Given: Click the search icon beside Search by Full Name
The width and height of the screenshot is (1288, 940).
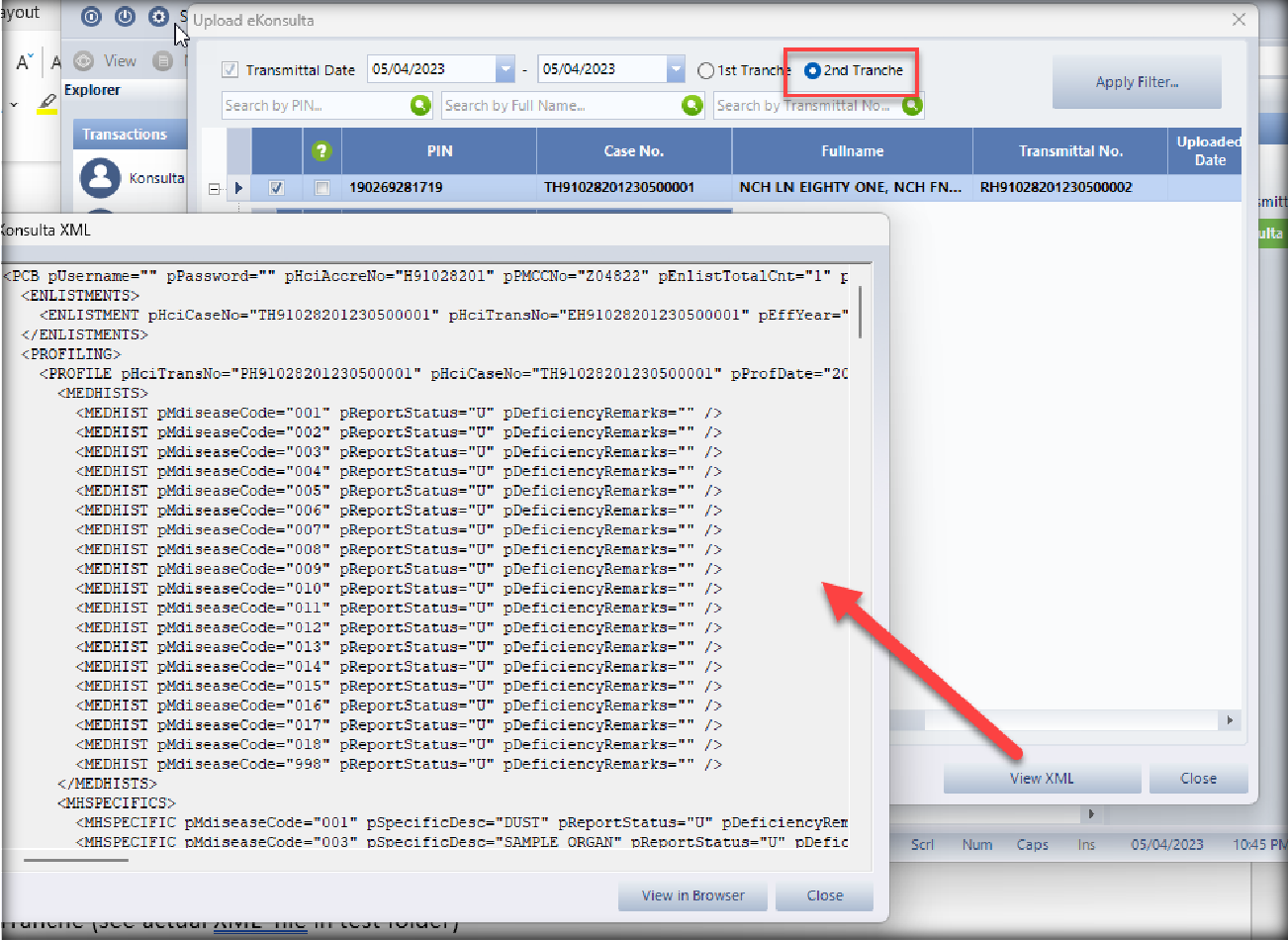Looking at the screenshot, I should pos(692,105).
